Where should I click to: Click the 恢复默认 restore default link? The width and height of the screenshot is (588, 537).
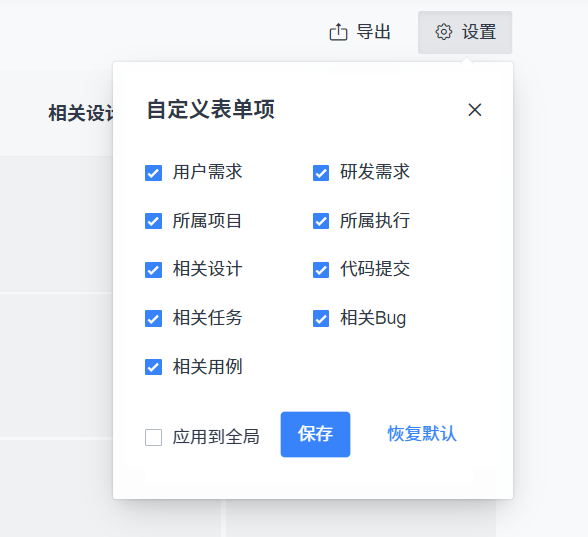422,434
